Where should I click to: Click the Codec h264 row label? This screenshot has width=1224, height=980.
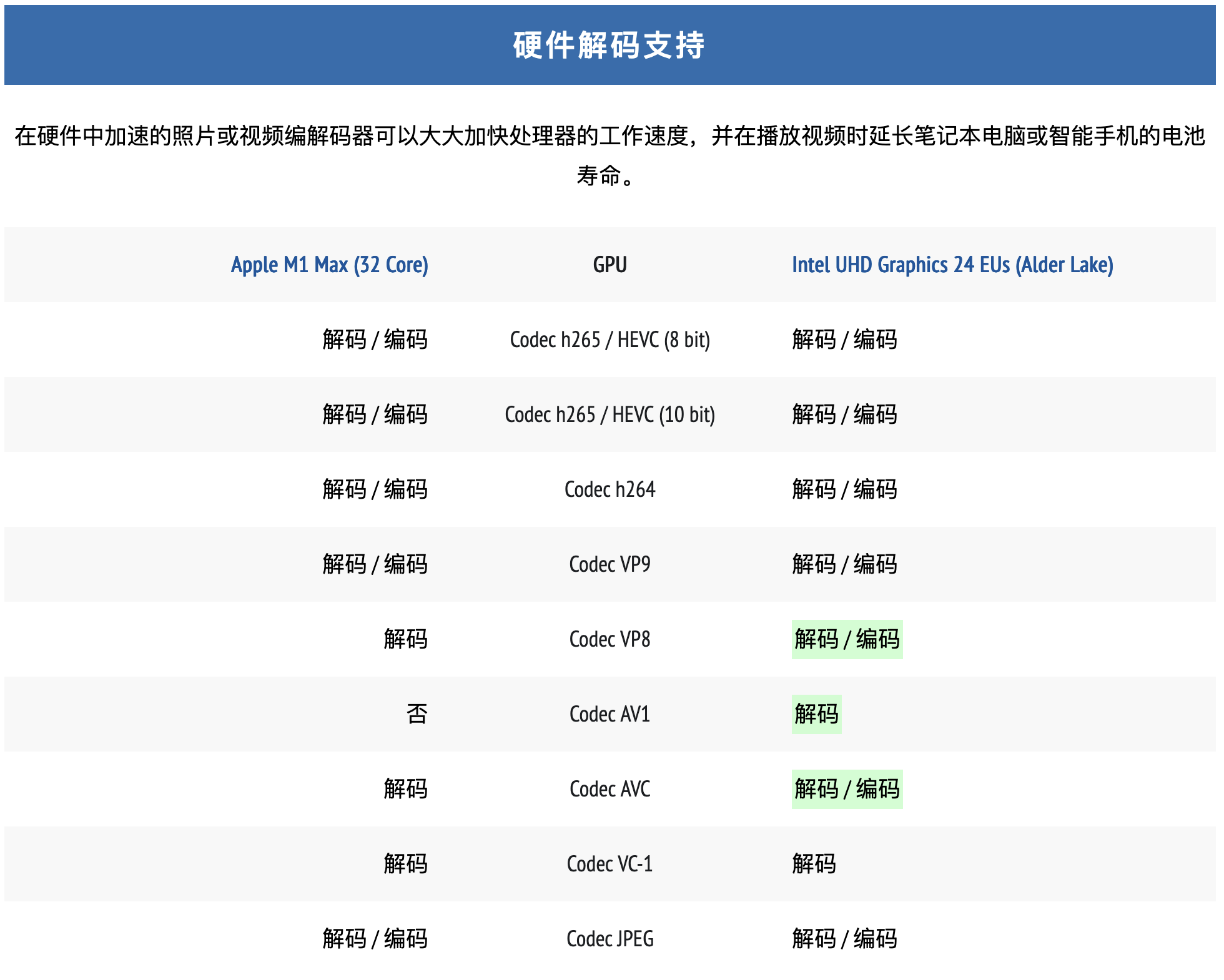610,489
